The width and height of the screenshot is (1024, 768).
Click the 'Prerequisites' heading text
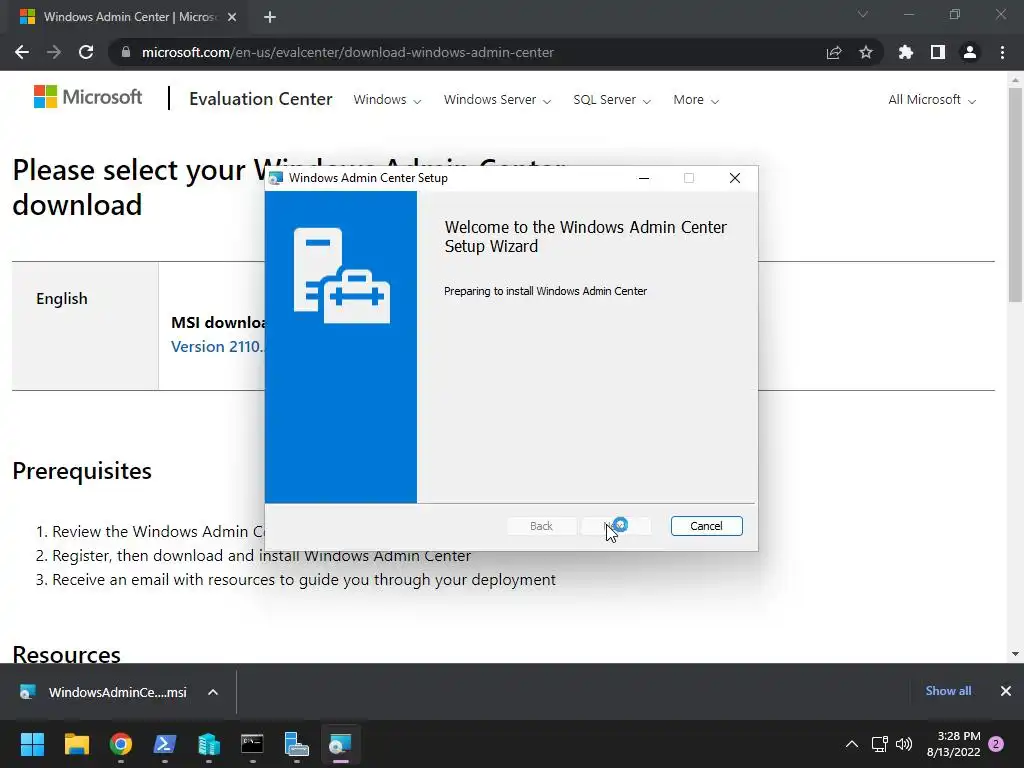click(82, 471)
